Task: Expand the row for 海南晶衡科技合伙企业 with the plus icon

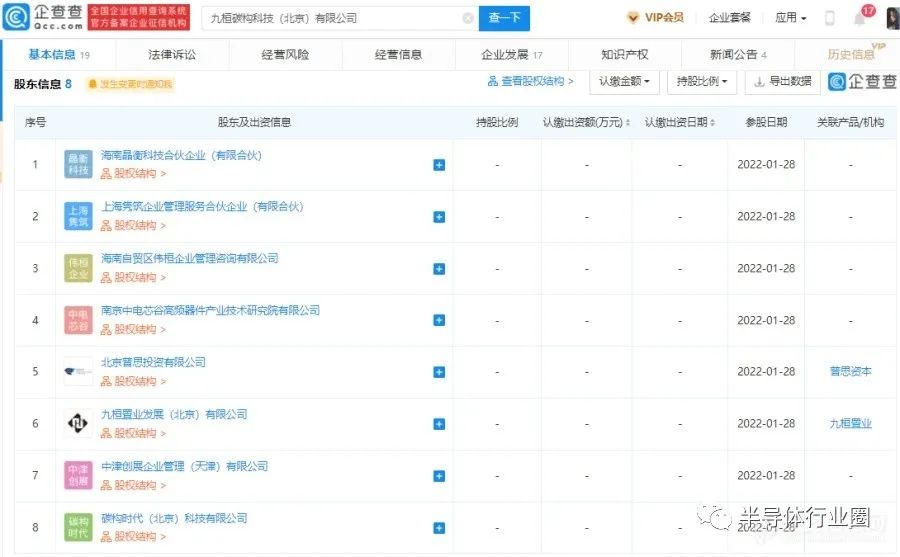Action: tap(439, 165)
